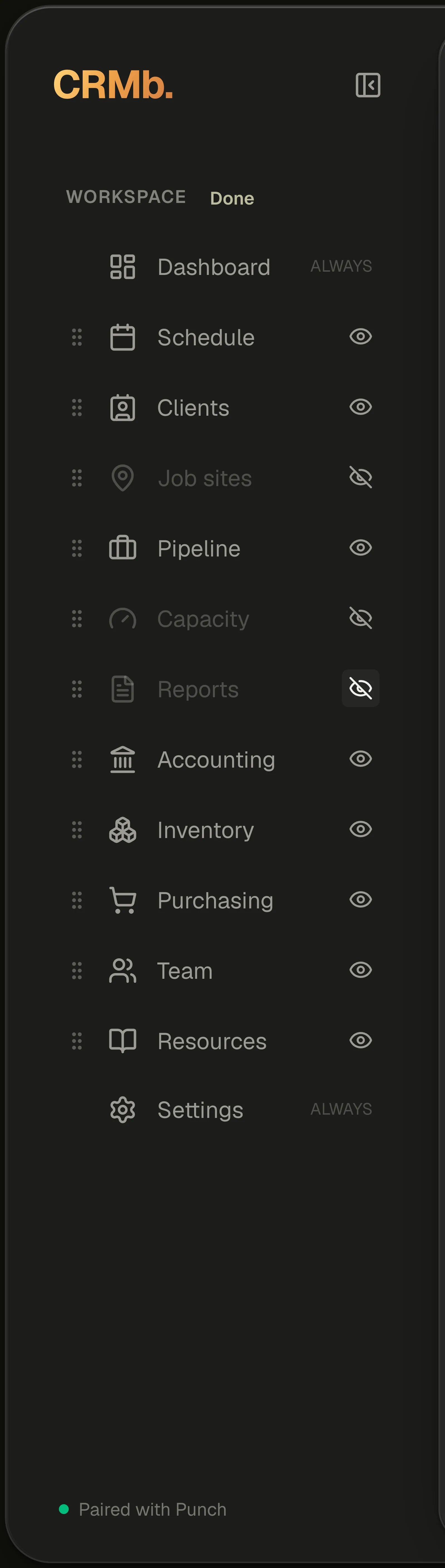Click the Purchasing drag handle
This screenshot has height=1568, width=445.
click(x=77, y=900)
